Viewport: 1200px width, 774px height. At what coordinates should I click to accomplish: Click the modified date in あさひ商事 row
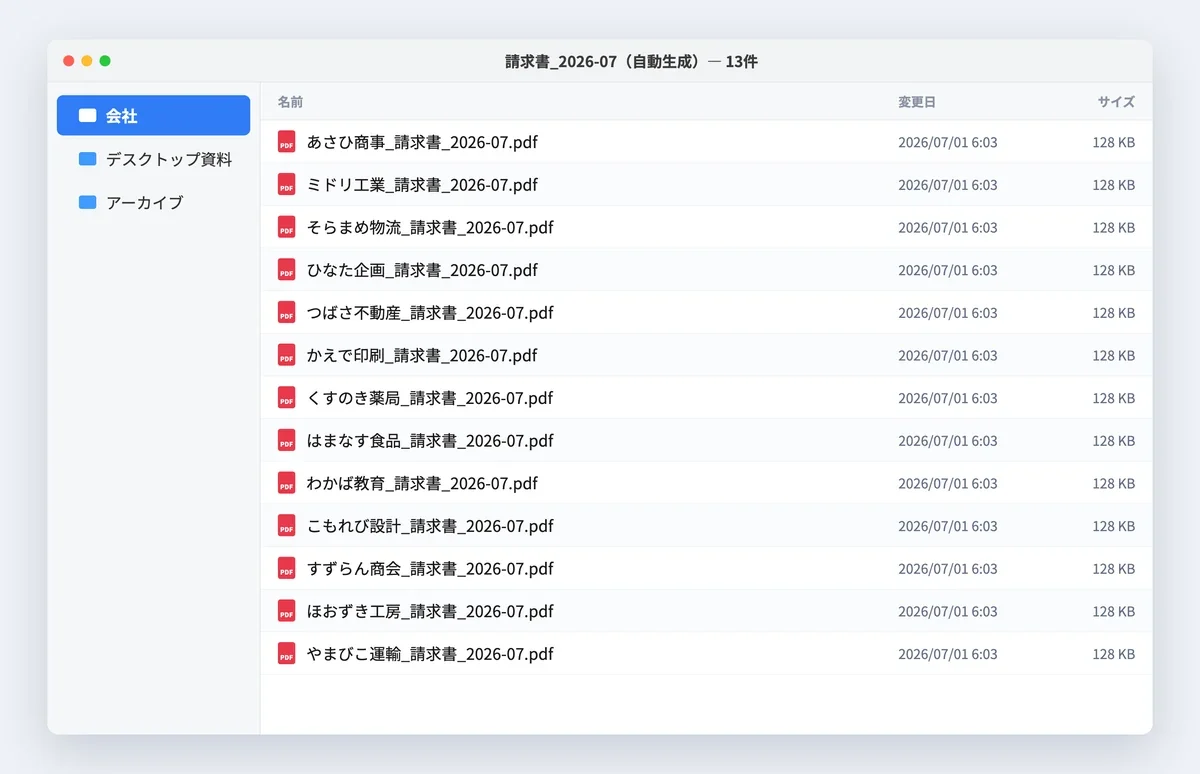pos(948,142)
